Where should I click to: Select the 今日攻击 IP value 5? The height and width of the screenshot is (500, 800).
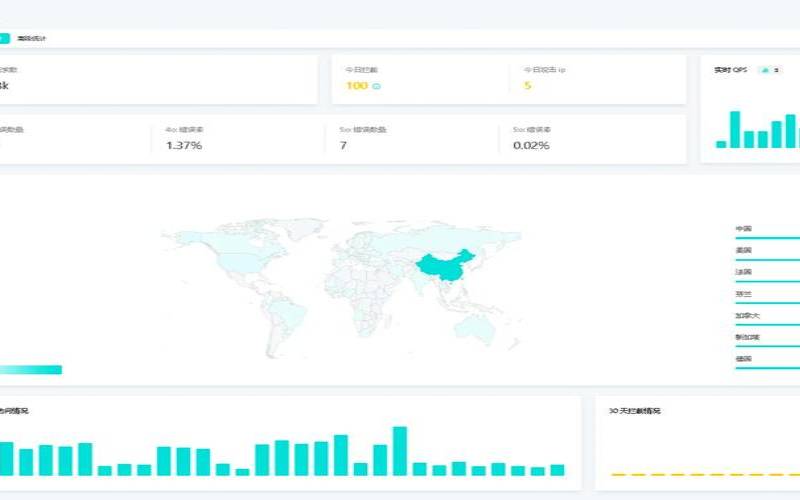coord(528,86)
